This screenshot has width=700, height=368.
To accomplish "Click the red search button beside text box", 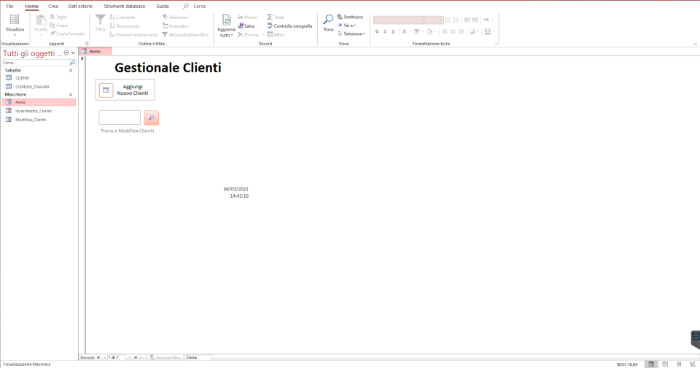I will click(x=151, y=118).
